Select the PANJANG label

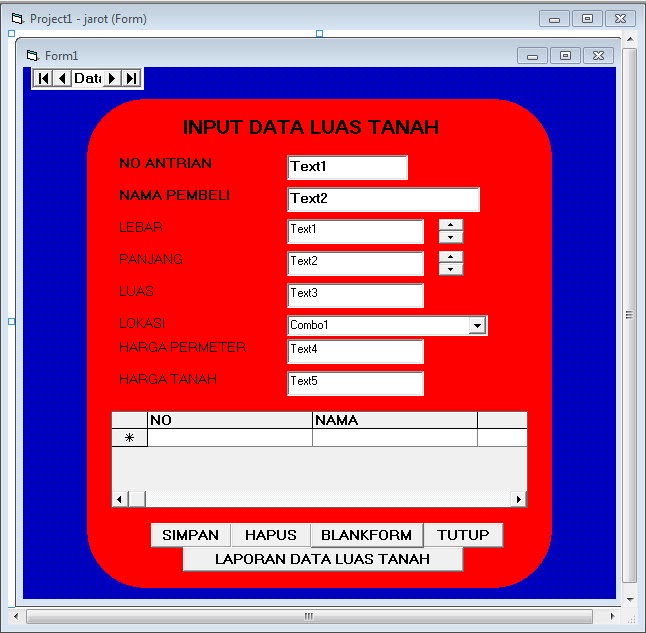pos(151,259)
